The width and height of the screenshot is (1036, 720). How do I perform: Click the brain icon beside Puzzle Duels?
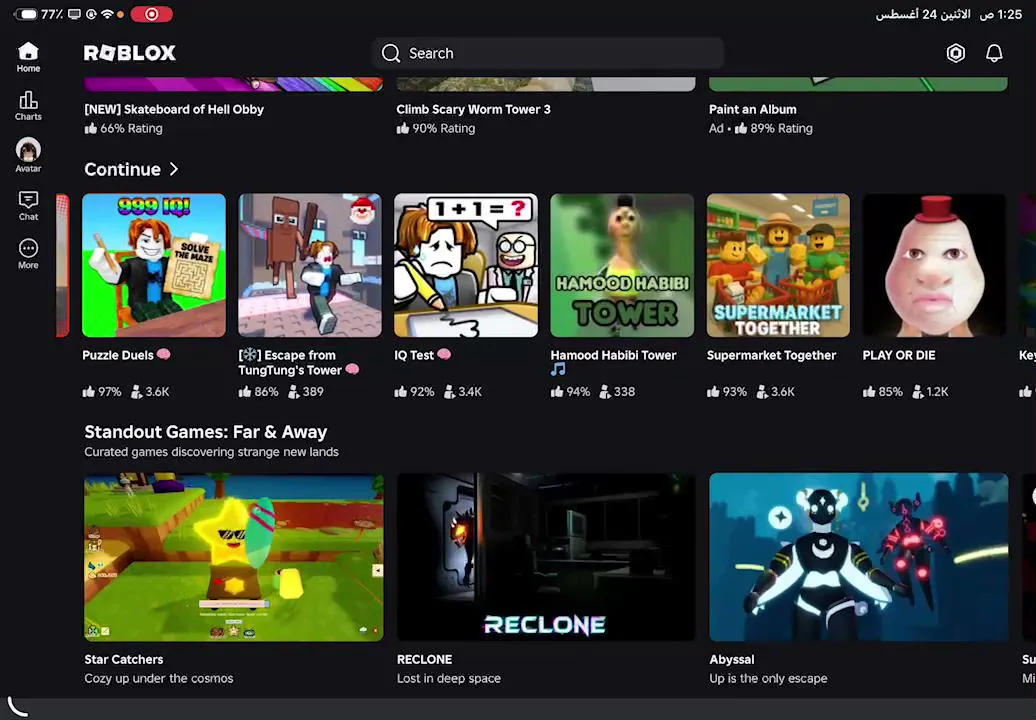(x=164, y=354)
